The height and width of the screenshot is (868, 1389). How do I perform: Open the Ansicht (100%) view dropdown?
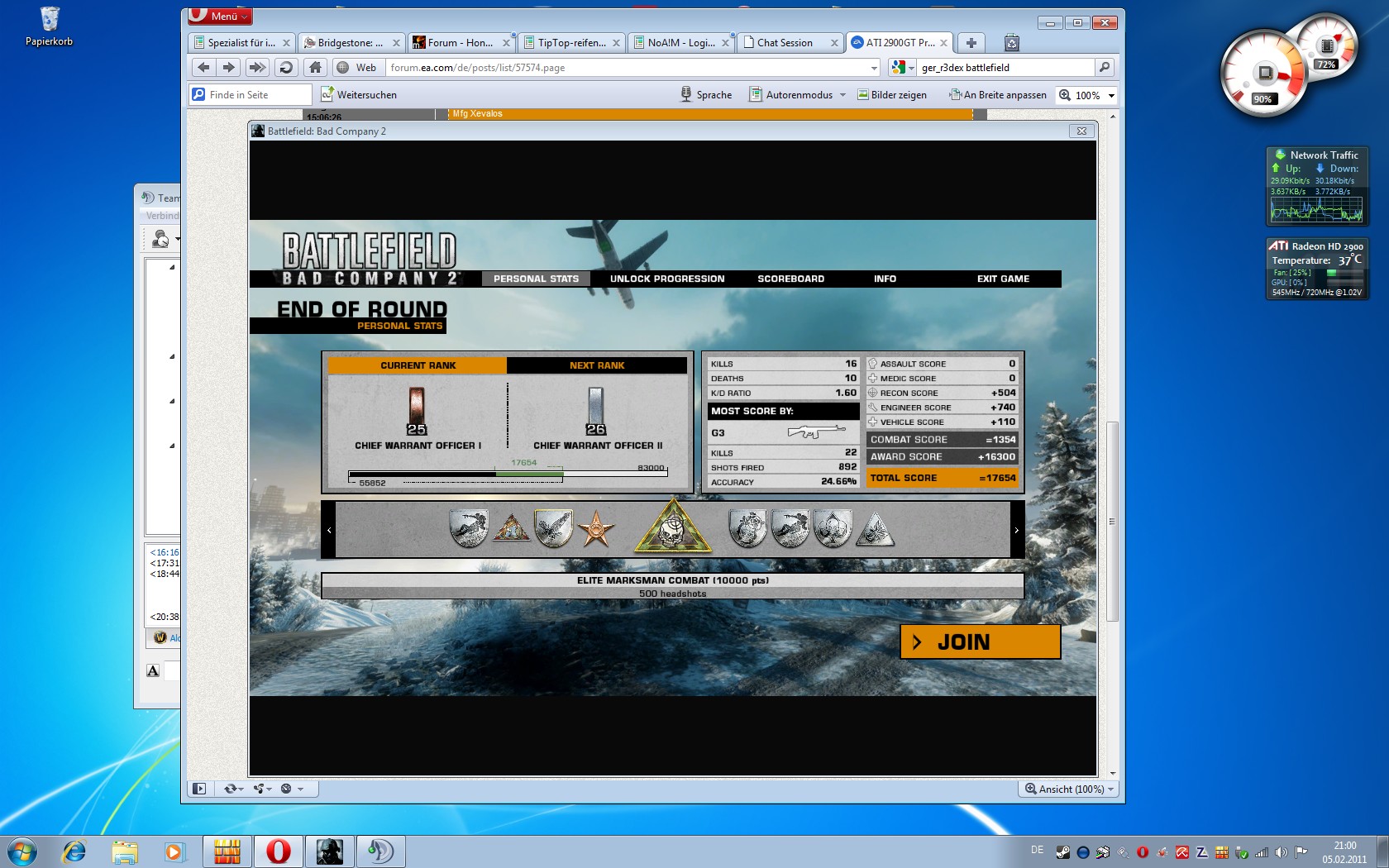tap(1070, 789)
